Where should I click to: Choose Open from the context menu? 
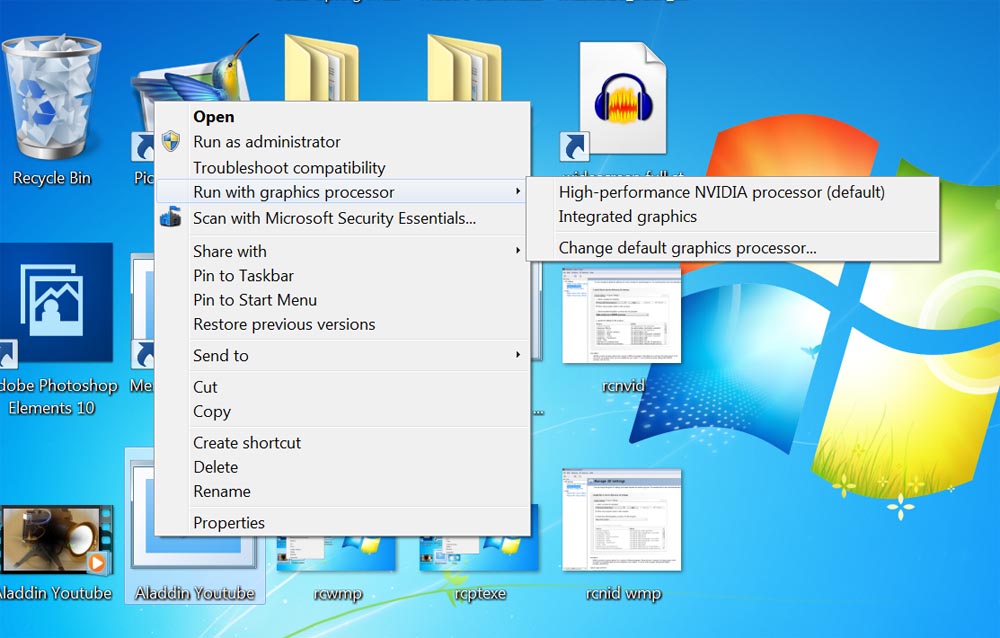pos(342,117)
